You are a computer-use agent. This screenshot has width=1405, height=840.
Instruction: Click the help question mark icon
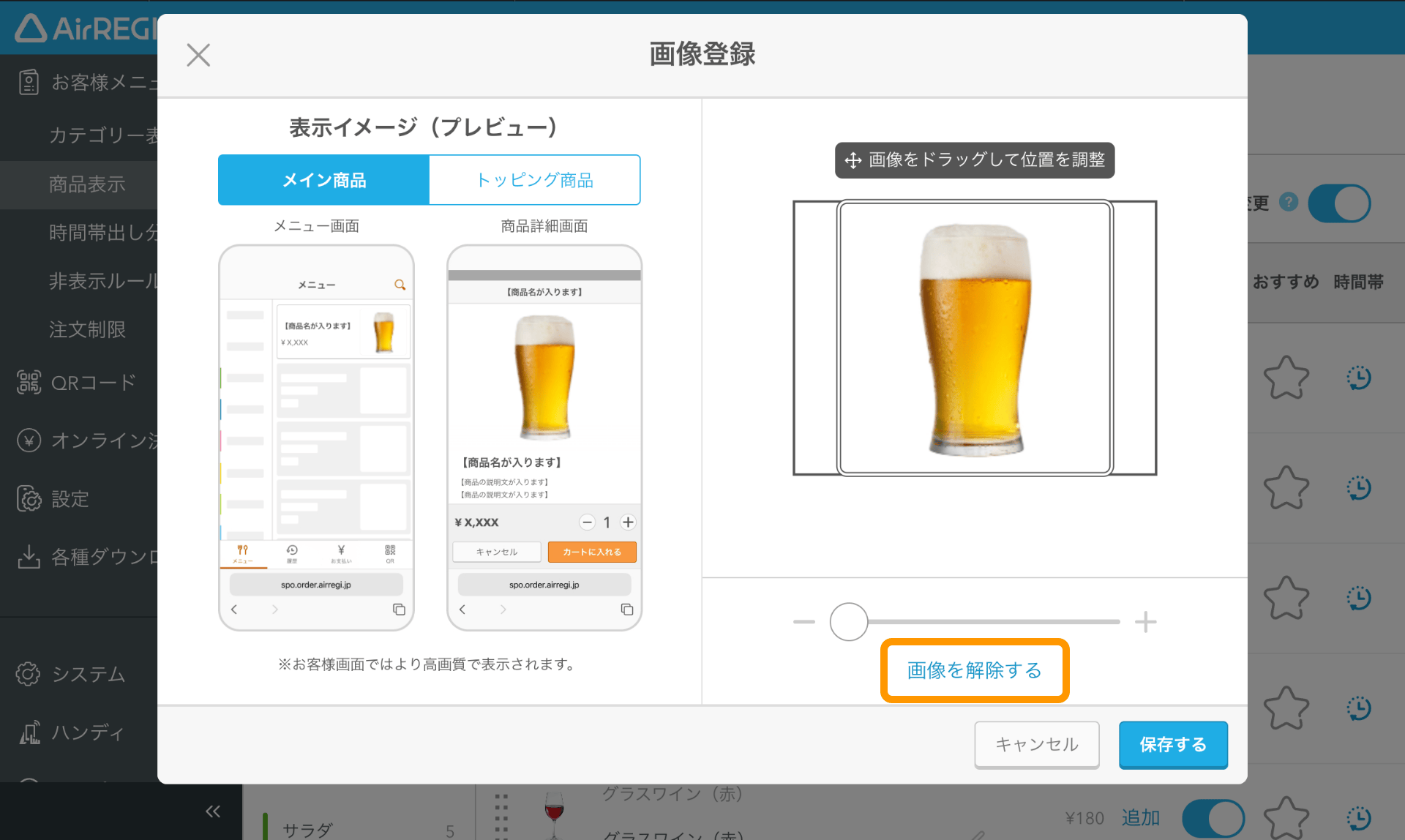click(x=1289, y=202)
